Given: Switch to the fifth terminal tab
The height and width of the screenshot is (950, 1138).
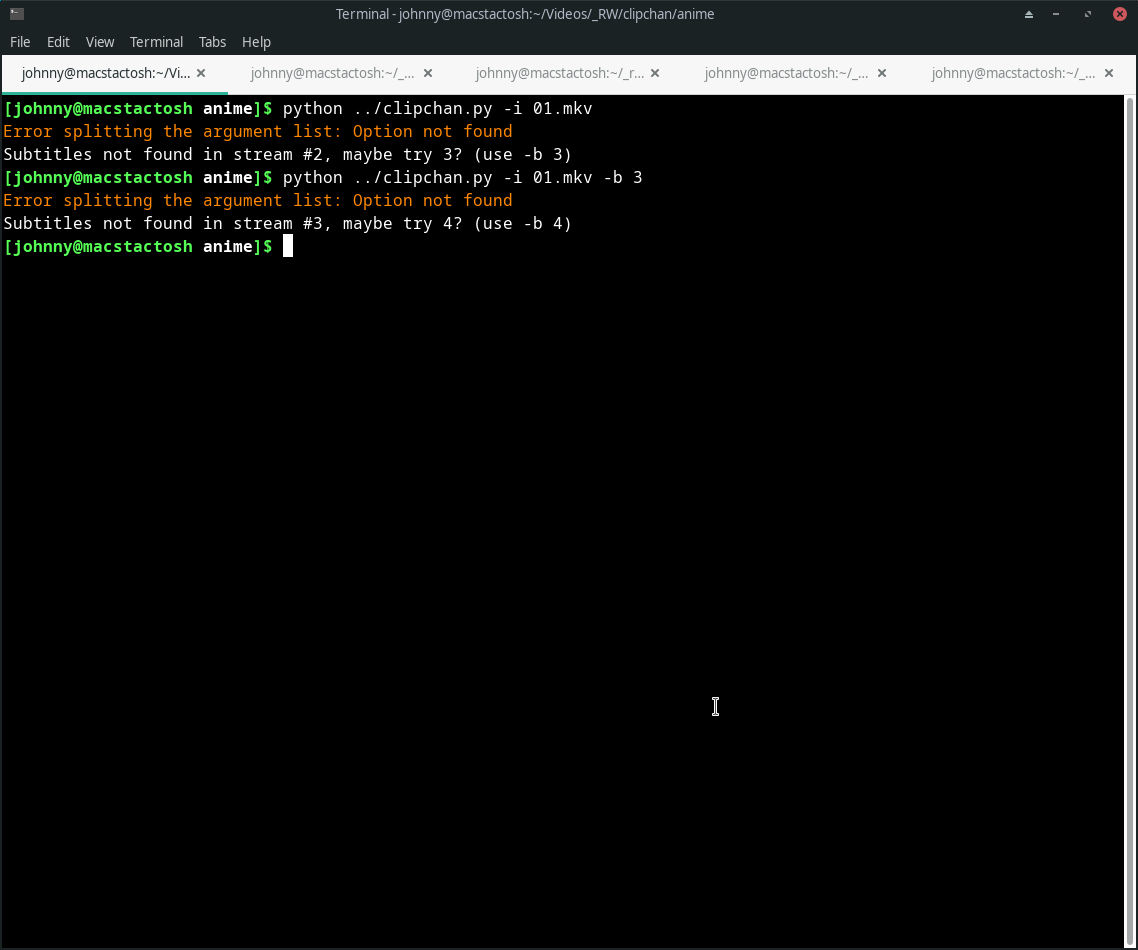Looking at the screenshot, I should (x=1013, y=73).
